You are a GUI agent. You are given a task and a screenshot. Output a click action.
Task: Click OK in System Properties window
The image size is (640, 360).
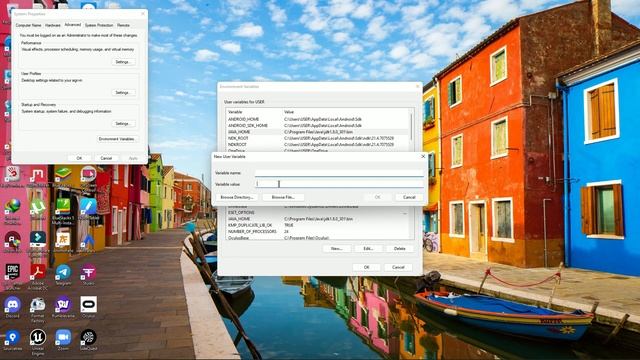pos(79,158)
